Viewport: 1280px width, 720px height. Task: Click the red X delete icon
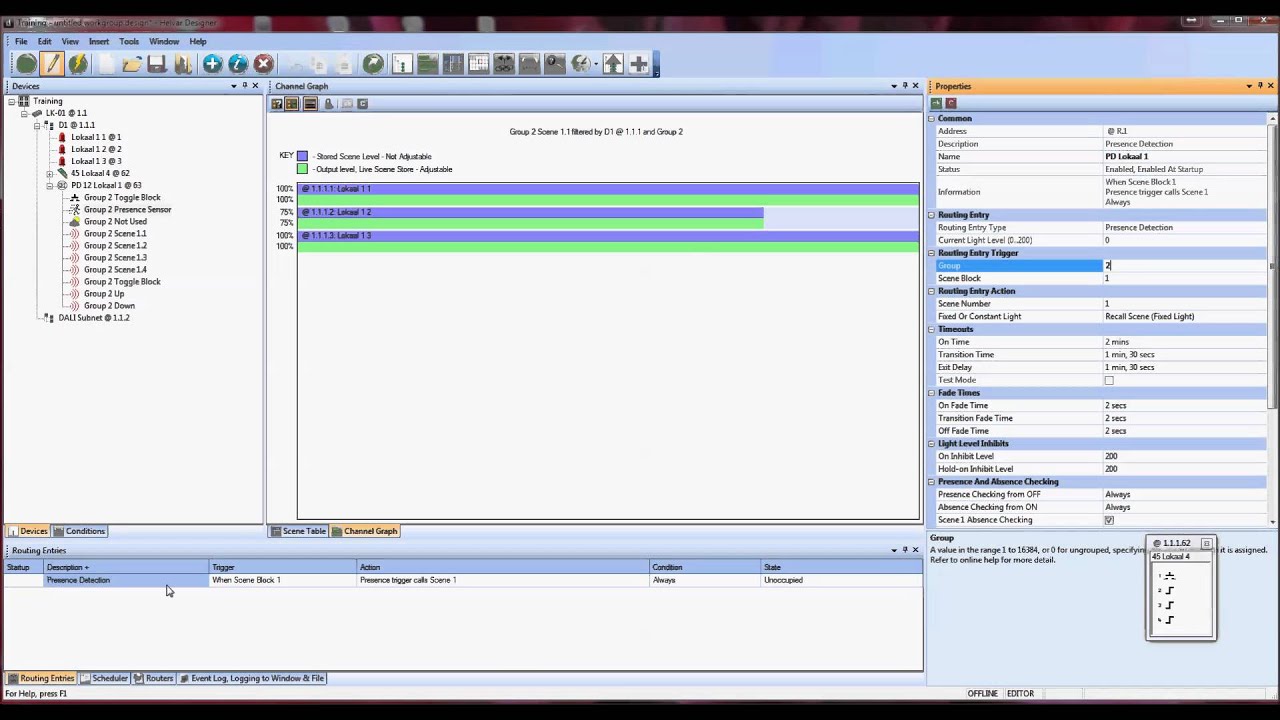[x=264, y=64]
